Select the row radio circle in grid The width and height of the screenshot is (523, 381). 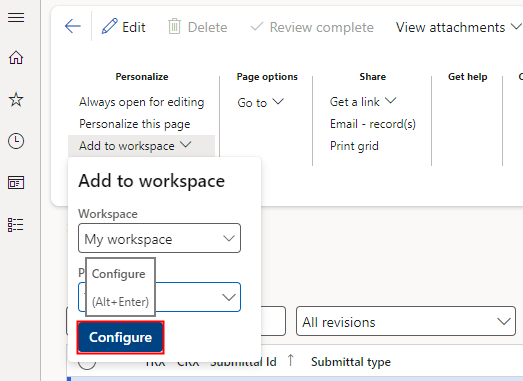tap(87, 363)
